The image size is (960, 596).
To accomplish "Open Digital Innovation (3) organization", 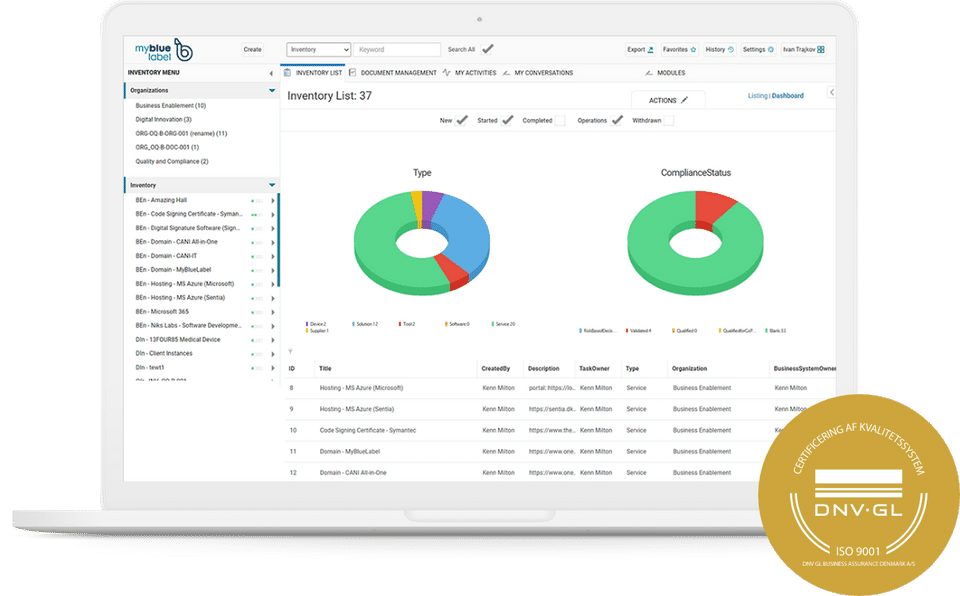I will [x=163, y=119].
